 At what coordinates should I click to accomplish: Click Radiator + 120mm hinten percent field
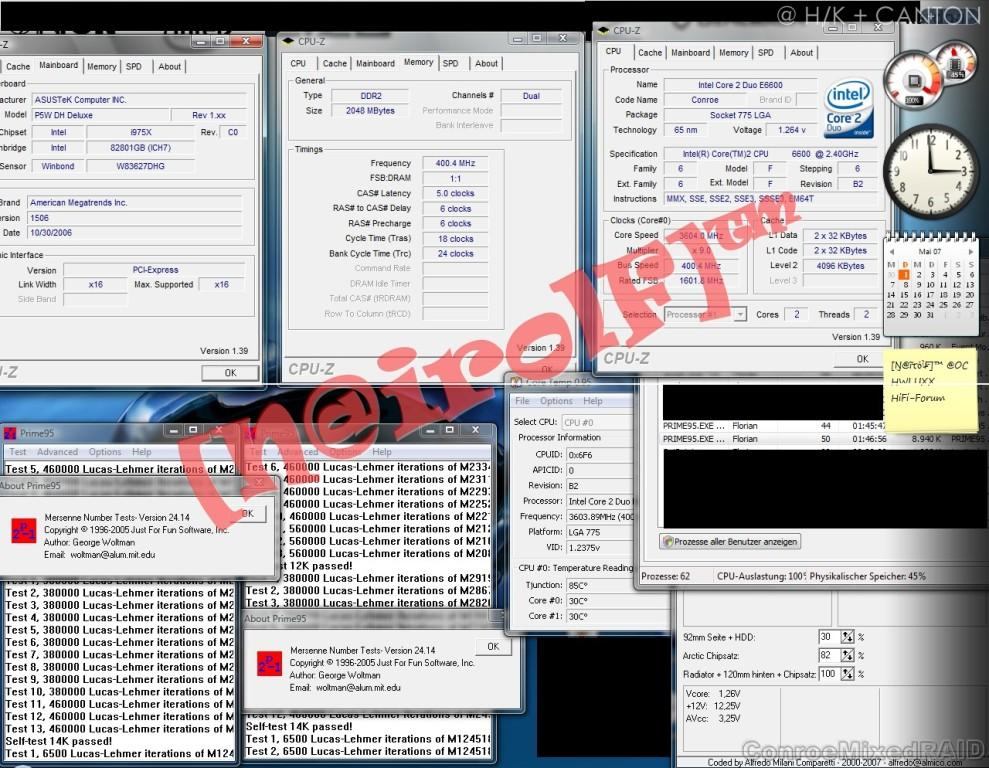[829, 675]
